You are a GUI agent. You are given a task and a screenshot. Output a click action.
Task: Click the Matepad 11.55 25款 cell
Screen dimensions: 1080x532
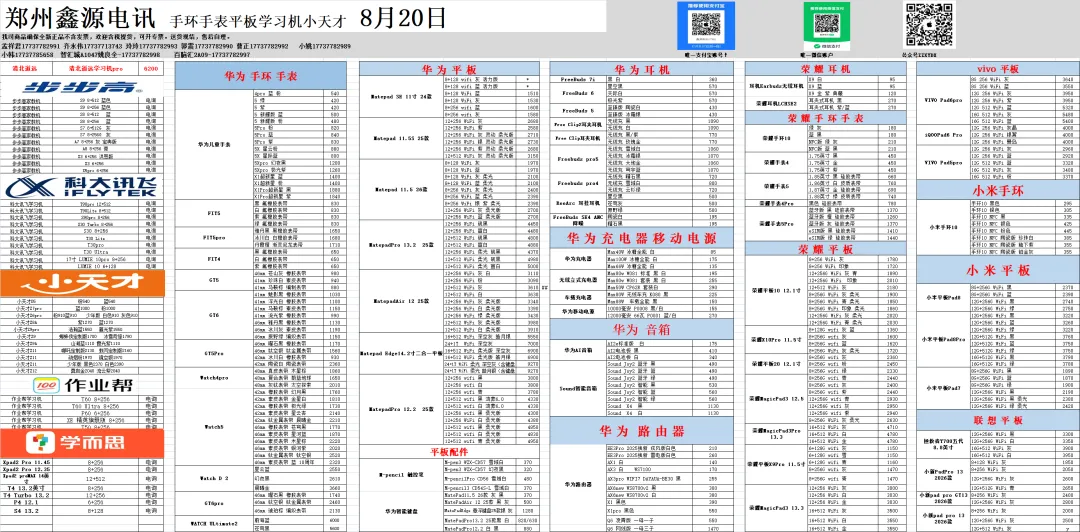coord(402,138)
